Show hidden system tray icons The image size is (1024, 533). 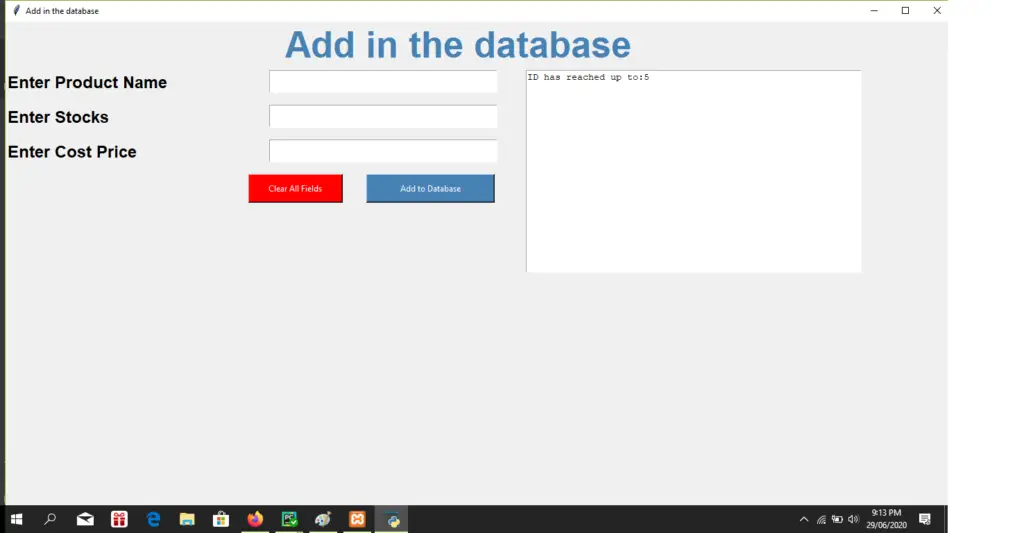click(804, 519)
